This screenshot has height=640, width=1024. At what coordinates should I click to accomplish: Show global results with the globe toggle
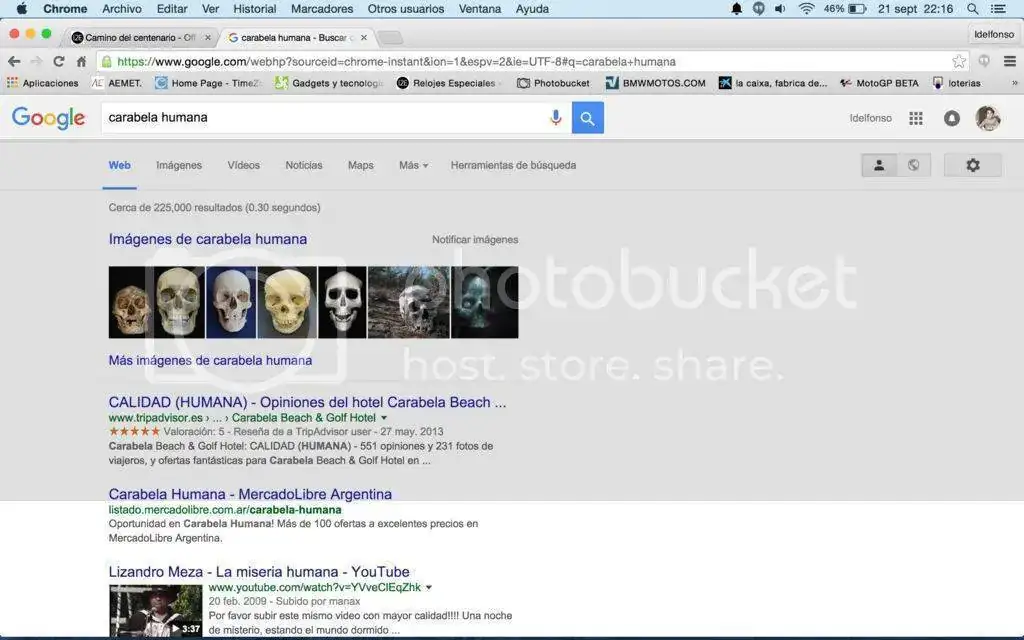click(x=914, y=165)
